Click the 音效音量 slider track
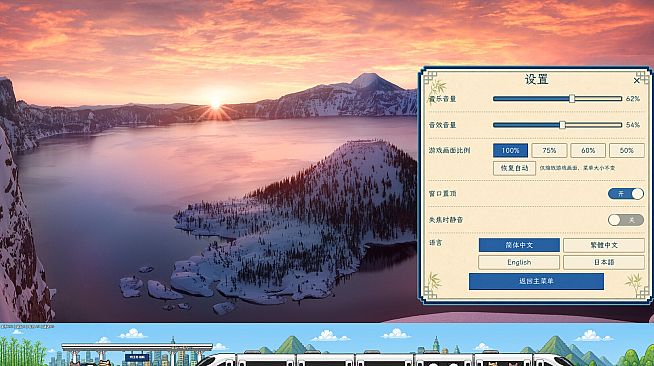Screen dimensions: 654x366 pos(557,125)
